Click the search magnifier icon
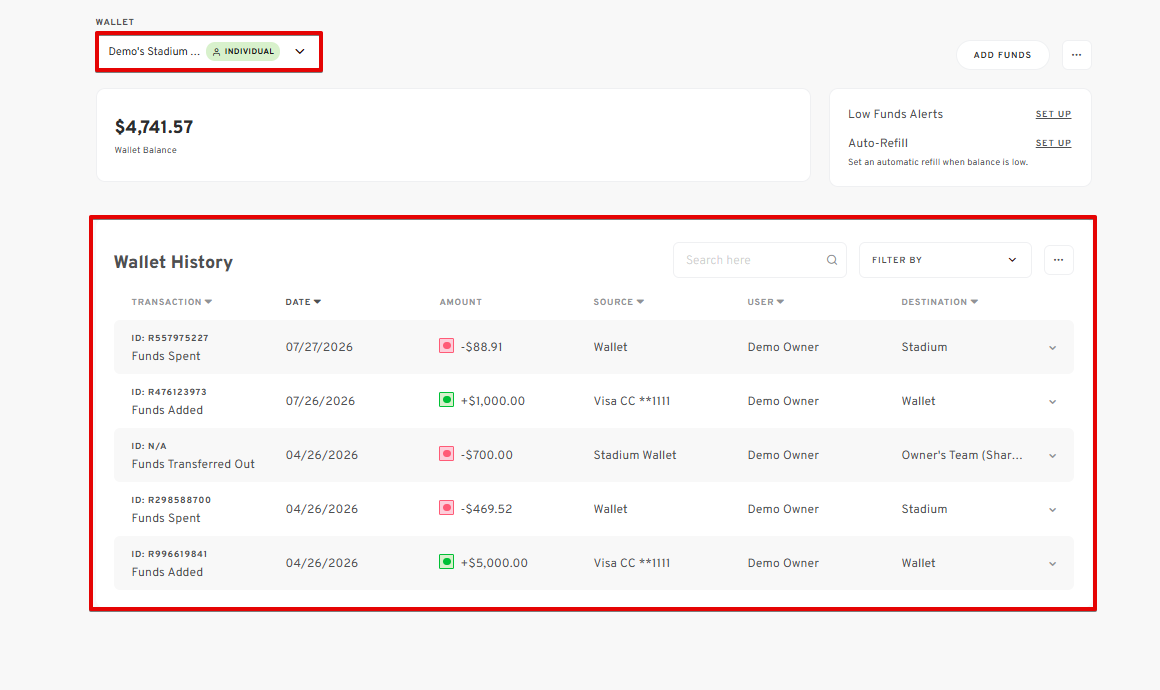Screen dimensions: 1160x690 tap(832, 260)
